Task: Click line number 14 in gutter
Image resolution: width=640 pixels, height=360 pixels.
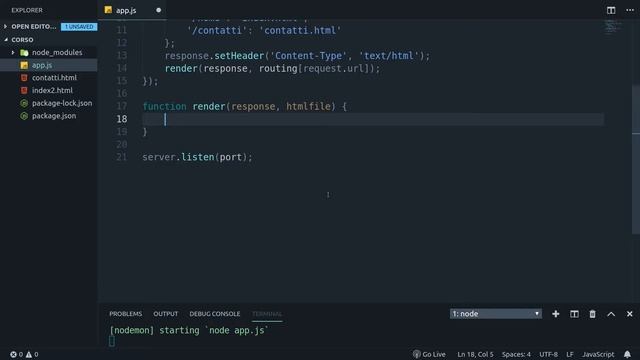Action: click(122, 69)
